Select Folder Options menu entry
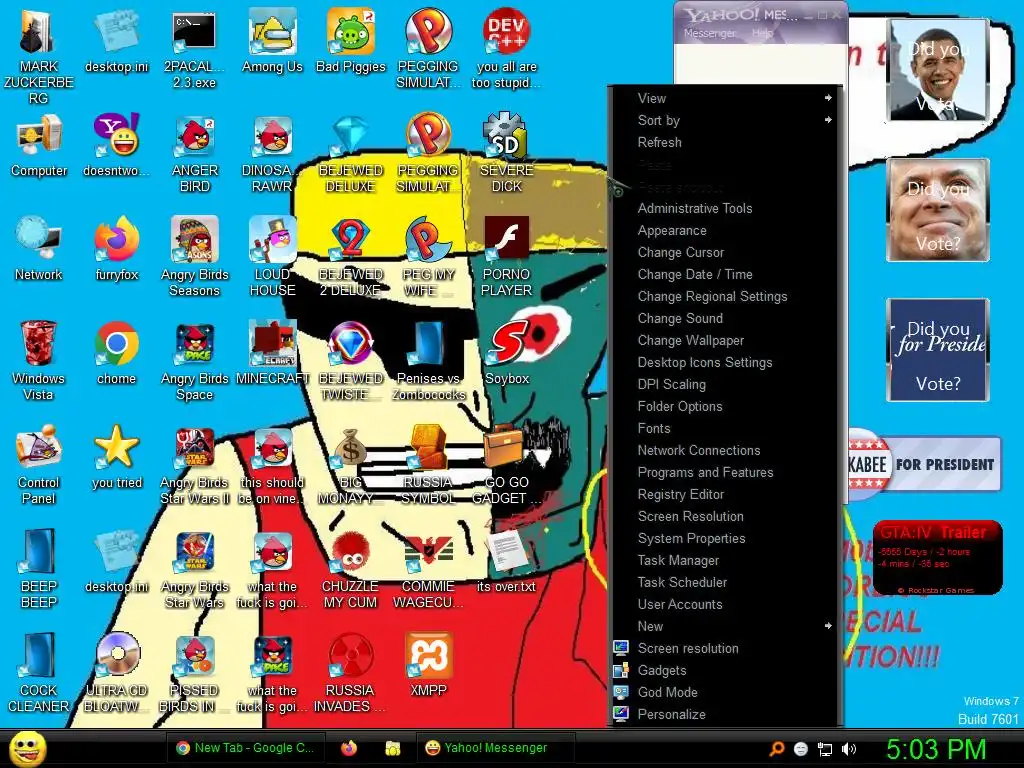 [x=725, y=406]
